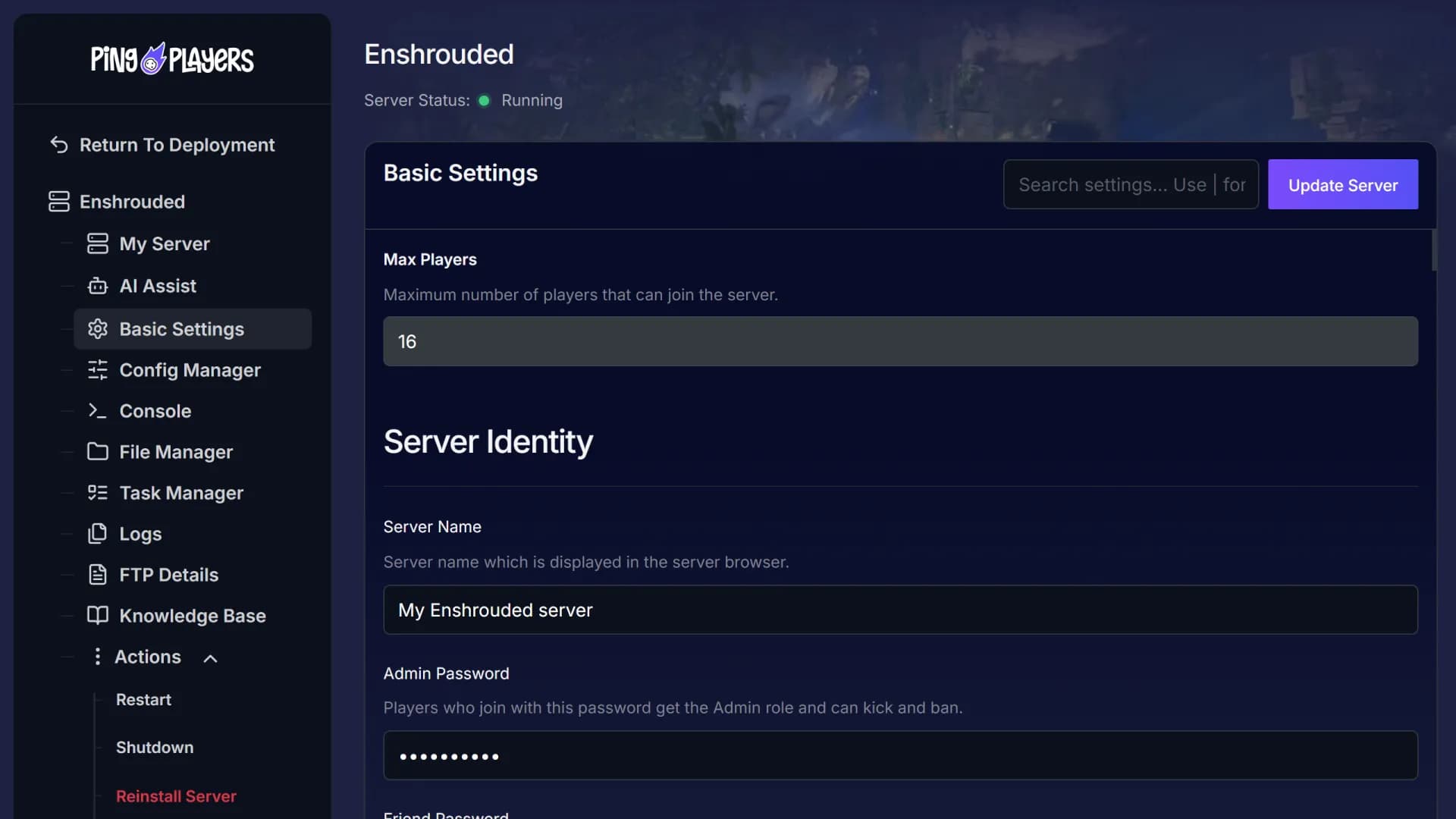This screenshot has width=1456, height=819.
Task: Click the Logs documents icon
Action: [x=98, y=534]
